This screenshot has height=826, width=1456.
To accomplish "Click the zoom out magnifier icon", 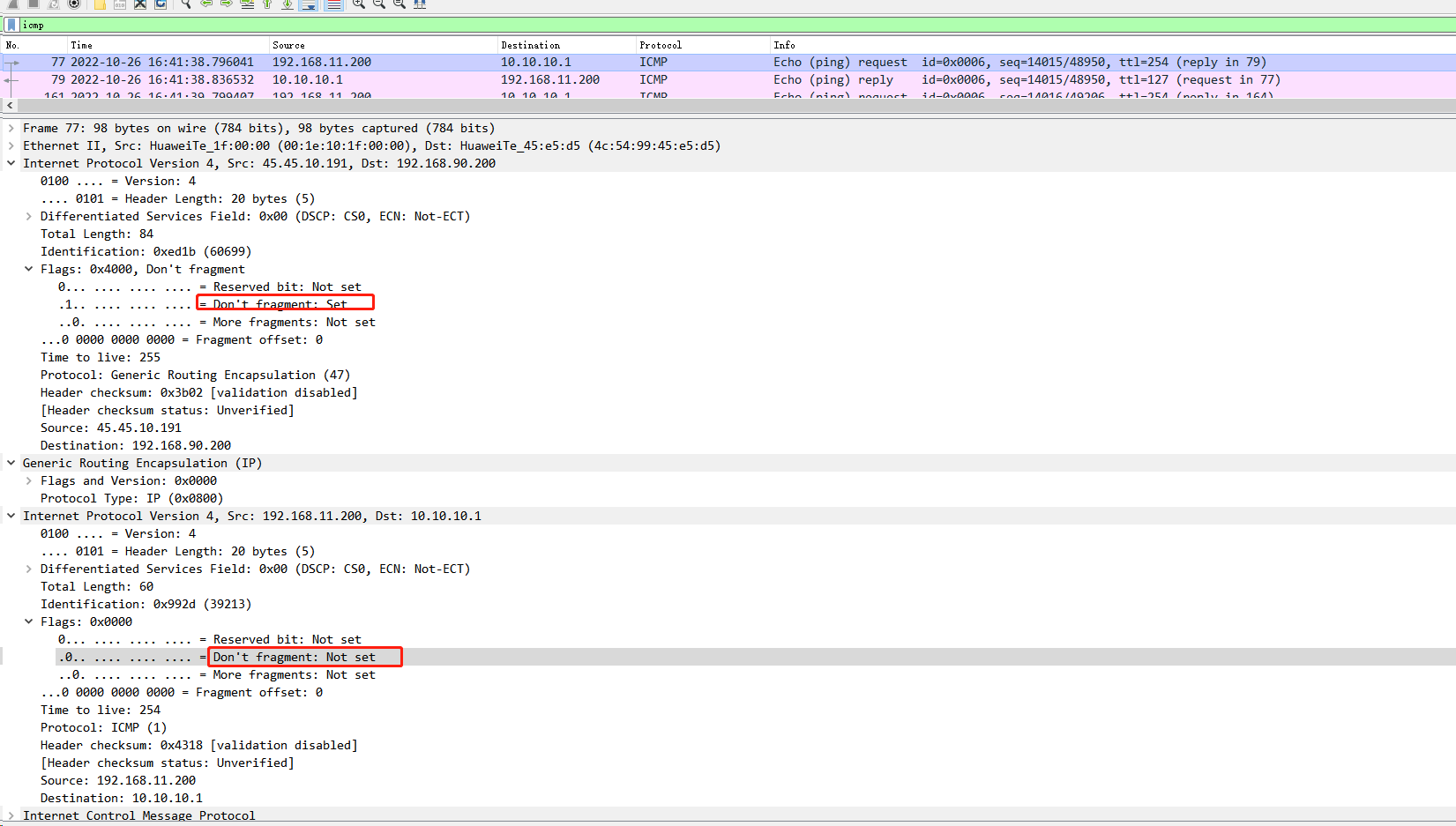I will (379, 4).
